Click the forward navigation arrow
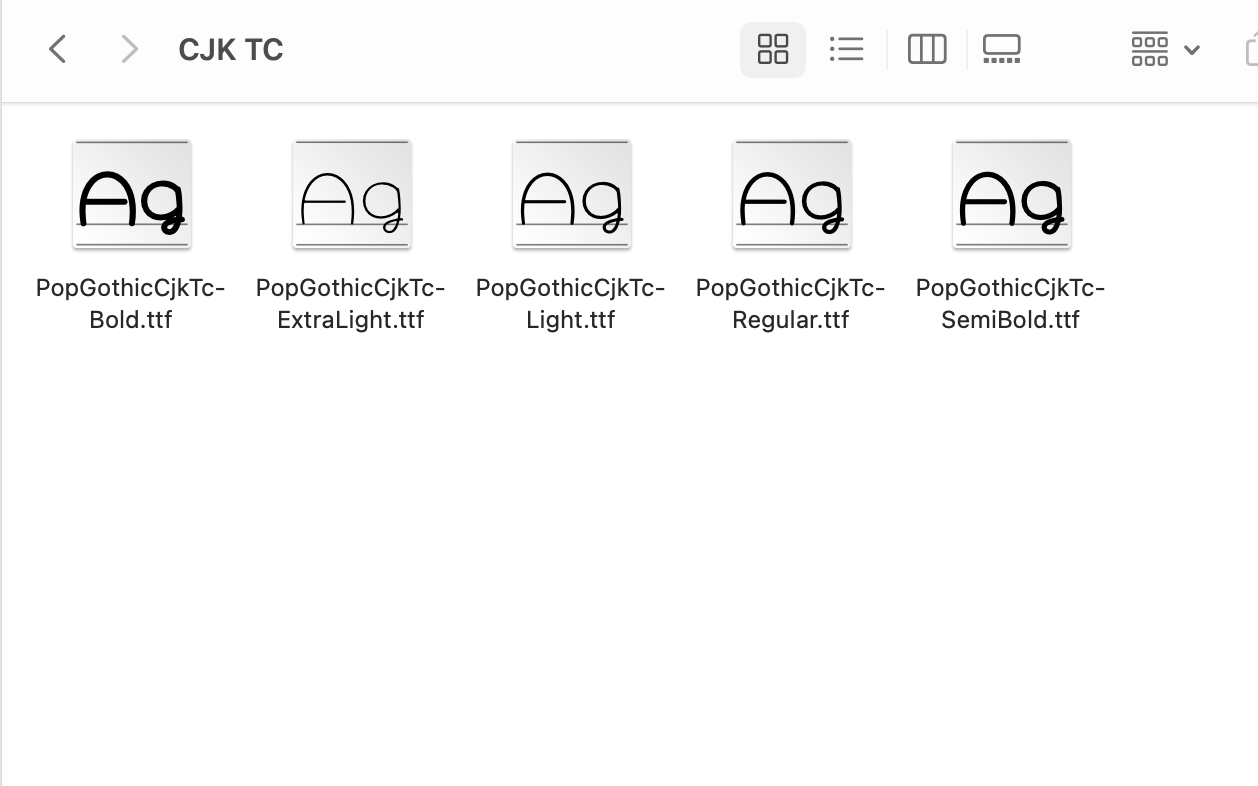1258x786 pixels. 129,49
